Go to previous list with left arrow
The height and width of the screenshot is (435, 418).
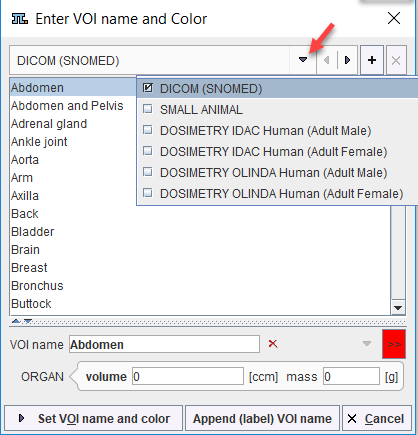(327, 60)
